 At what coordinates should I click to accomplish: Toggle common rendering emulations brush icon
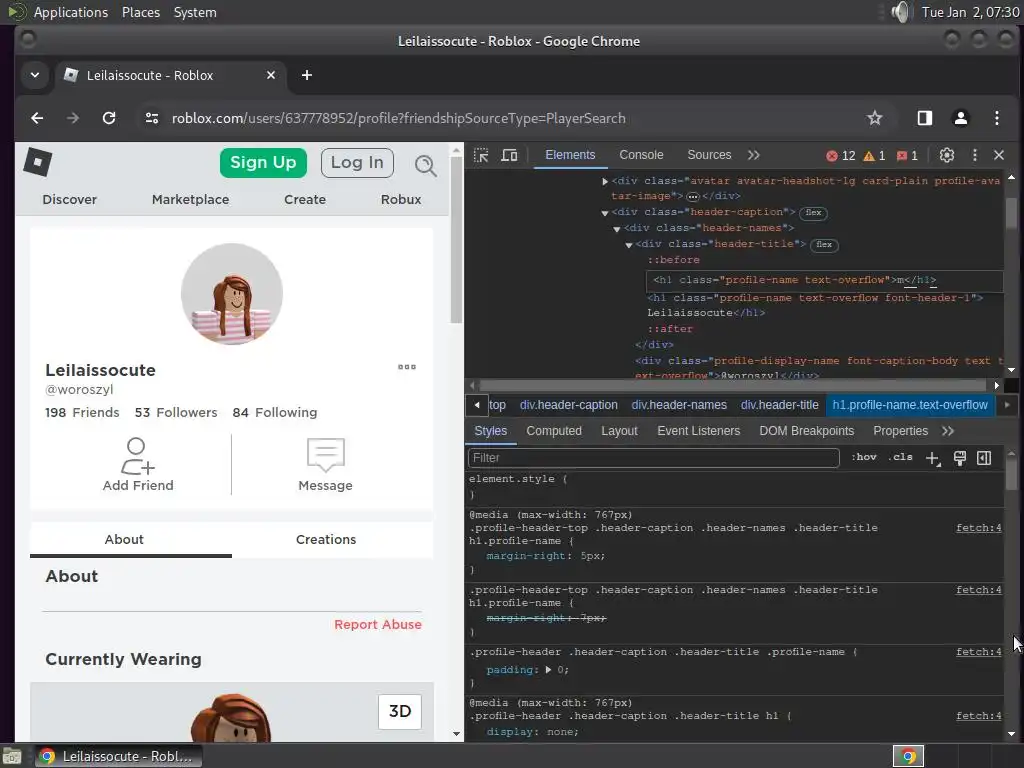(959, 458)
